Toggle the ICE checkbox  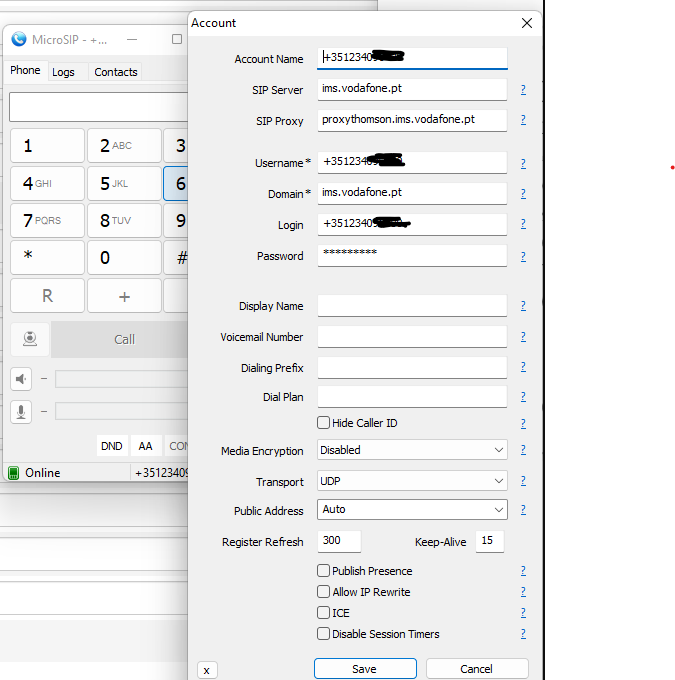tap(324, 613)
